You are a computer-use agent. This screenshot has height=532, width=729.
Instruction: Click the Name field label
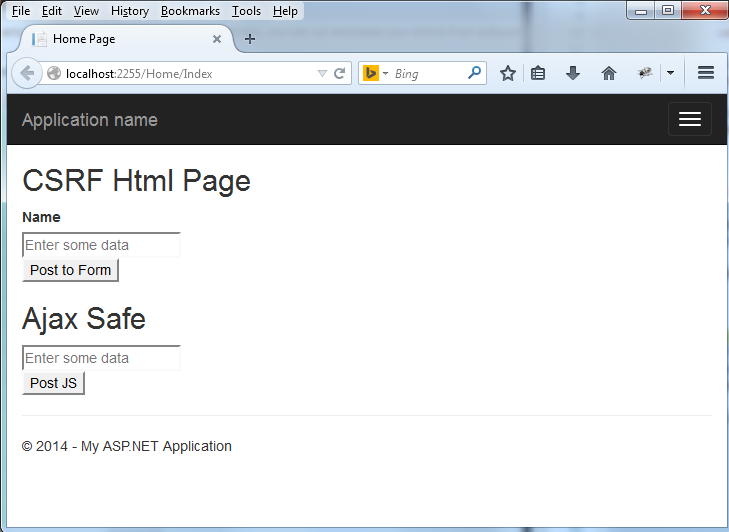click(x=41, y=217)
